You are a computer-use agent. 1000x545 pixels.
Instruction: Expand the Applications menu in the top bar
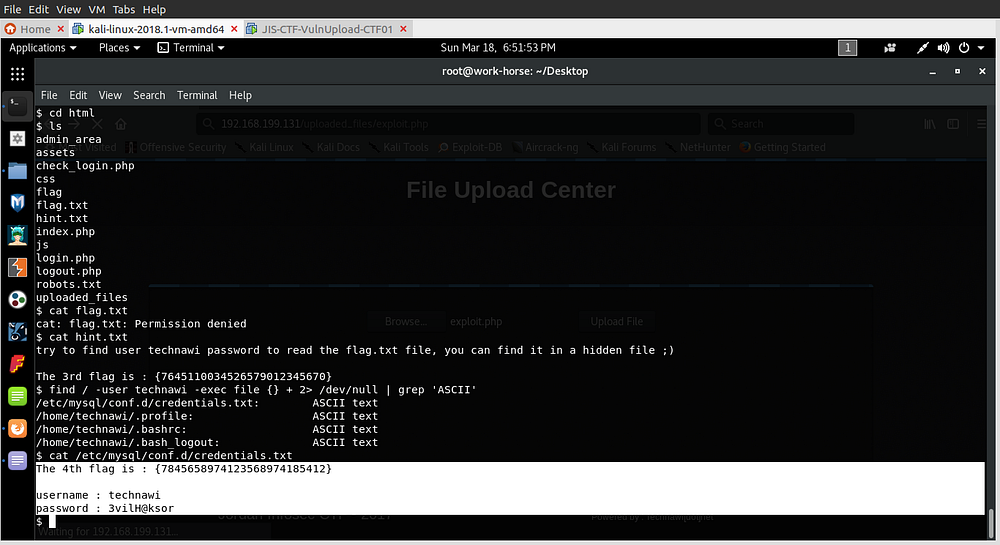[x=43, y=48]
